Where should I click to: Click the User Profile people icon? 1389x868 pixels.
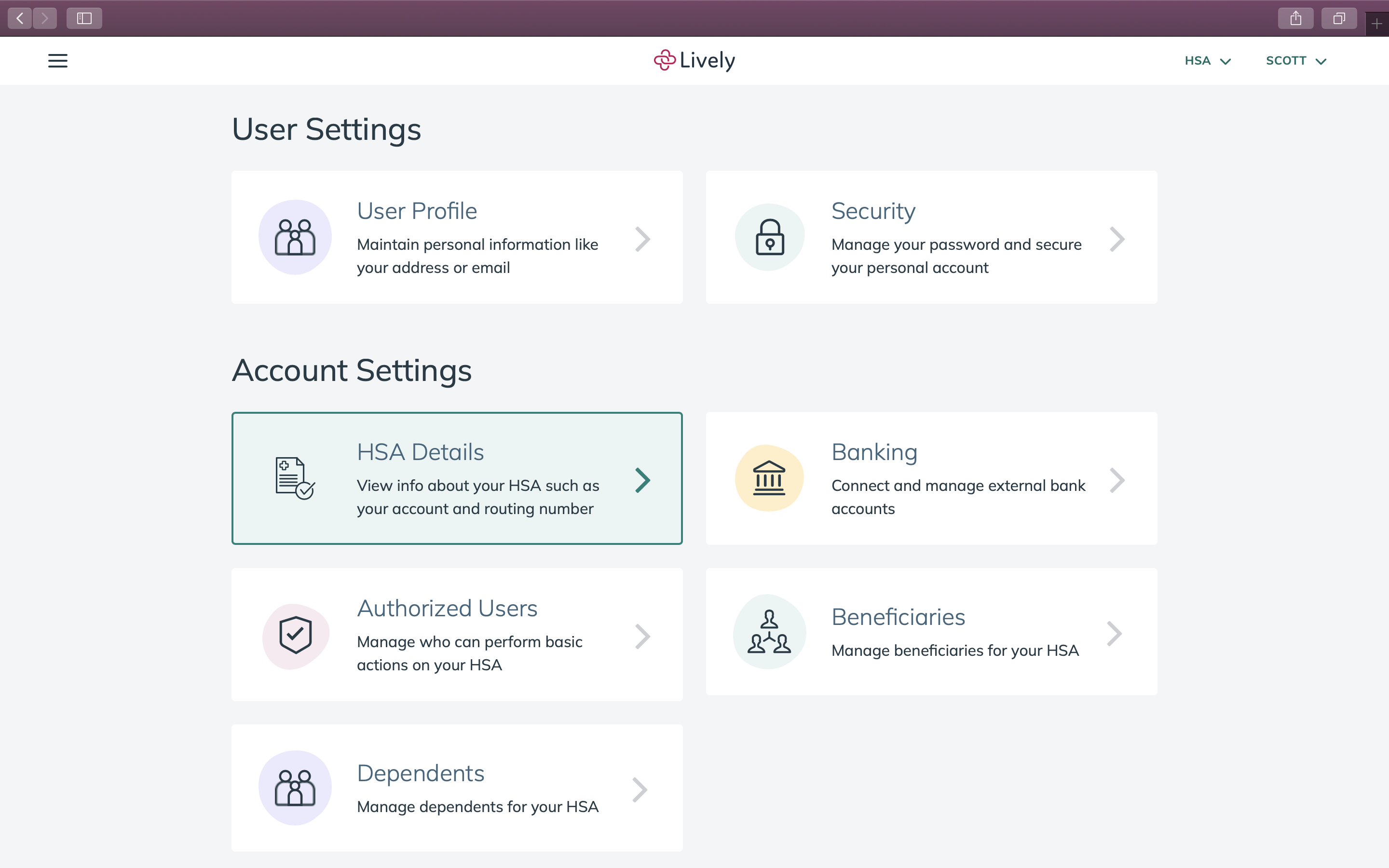pyautogui.click(x=295, y=237)
